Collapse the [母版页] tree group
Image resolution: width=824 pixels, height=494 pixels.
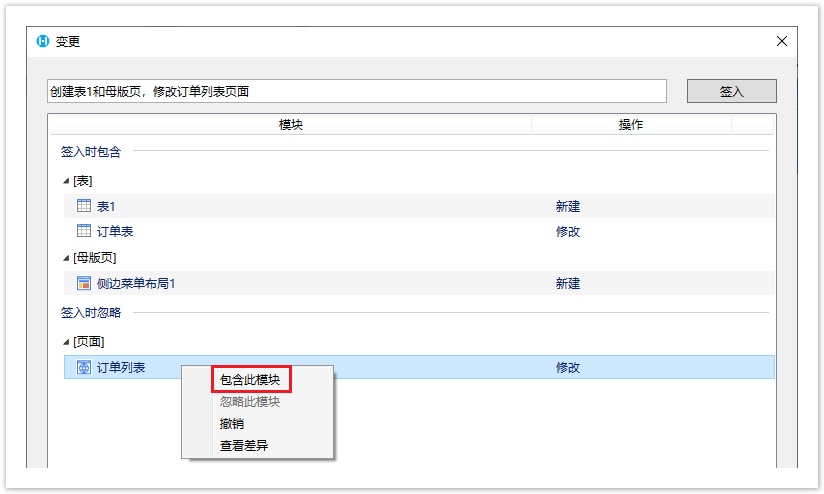[66, 258]
